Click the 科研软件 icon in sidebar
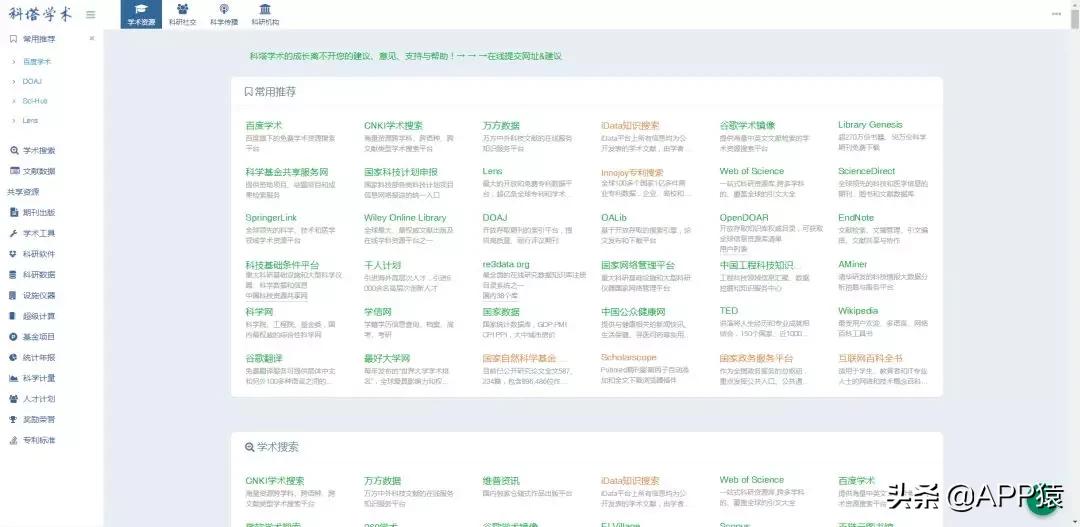The image size is (1080, 527). (x=14, y=254)
